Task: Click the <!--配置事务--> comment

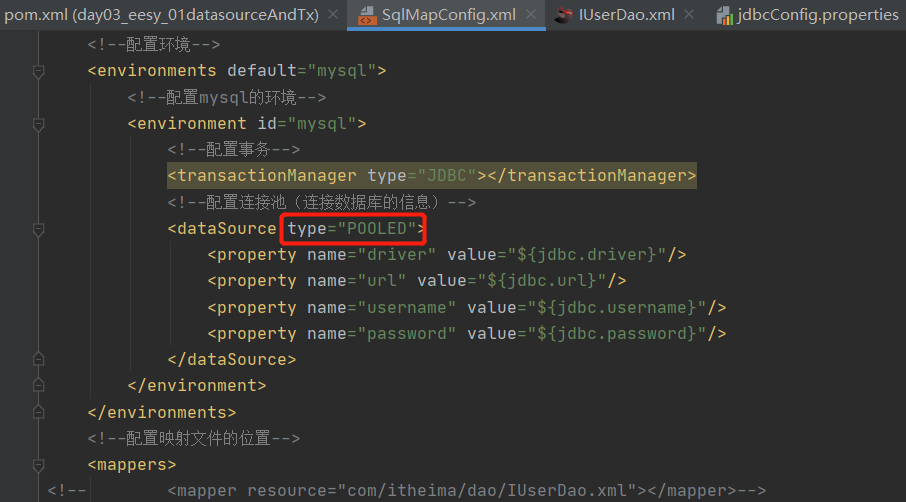Action: pyautogui.click(x=233, y=150)
